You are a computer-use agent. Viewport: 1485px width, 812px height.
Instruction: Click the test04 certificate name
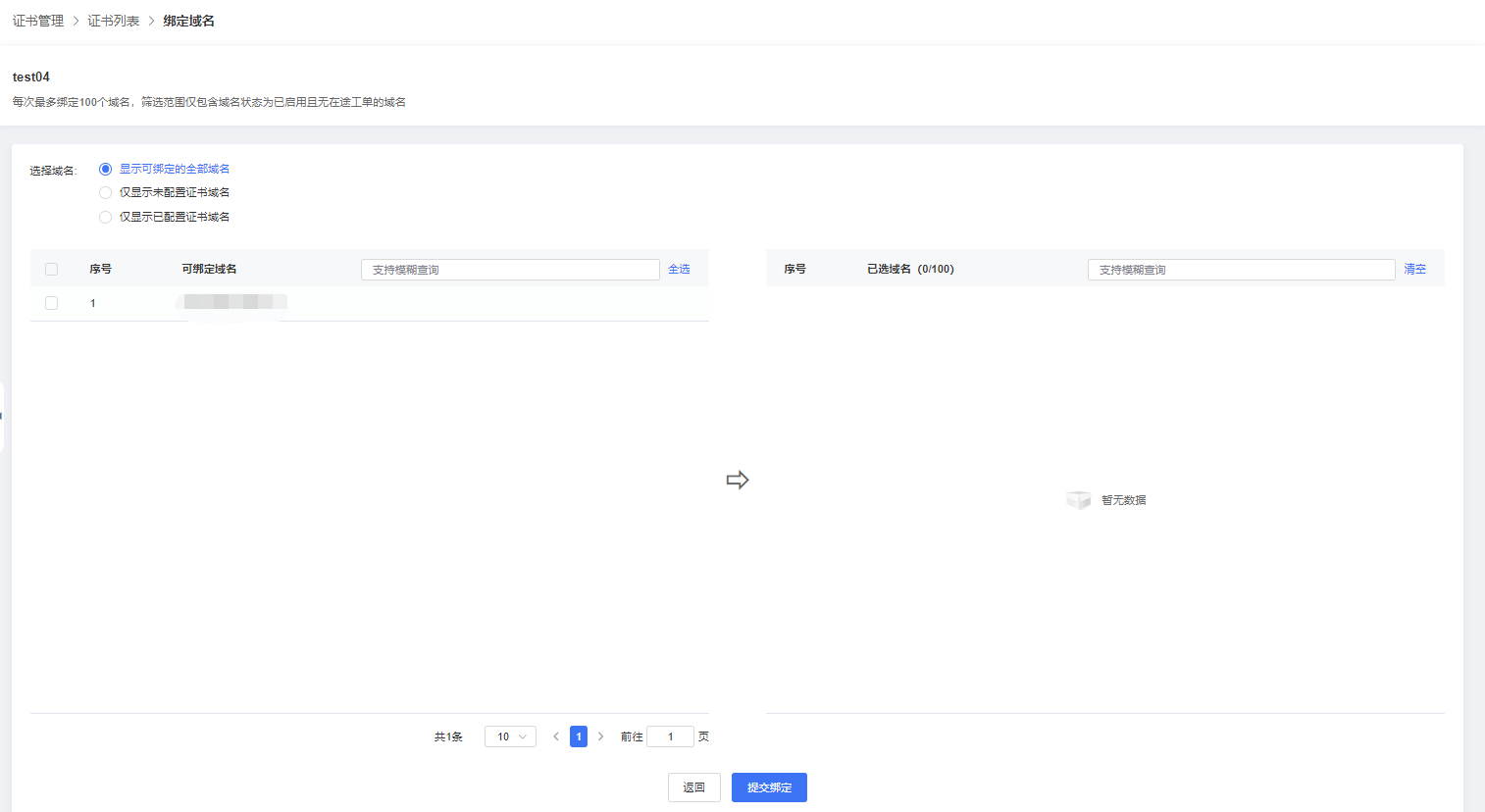click(31, 76)
